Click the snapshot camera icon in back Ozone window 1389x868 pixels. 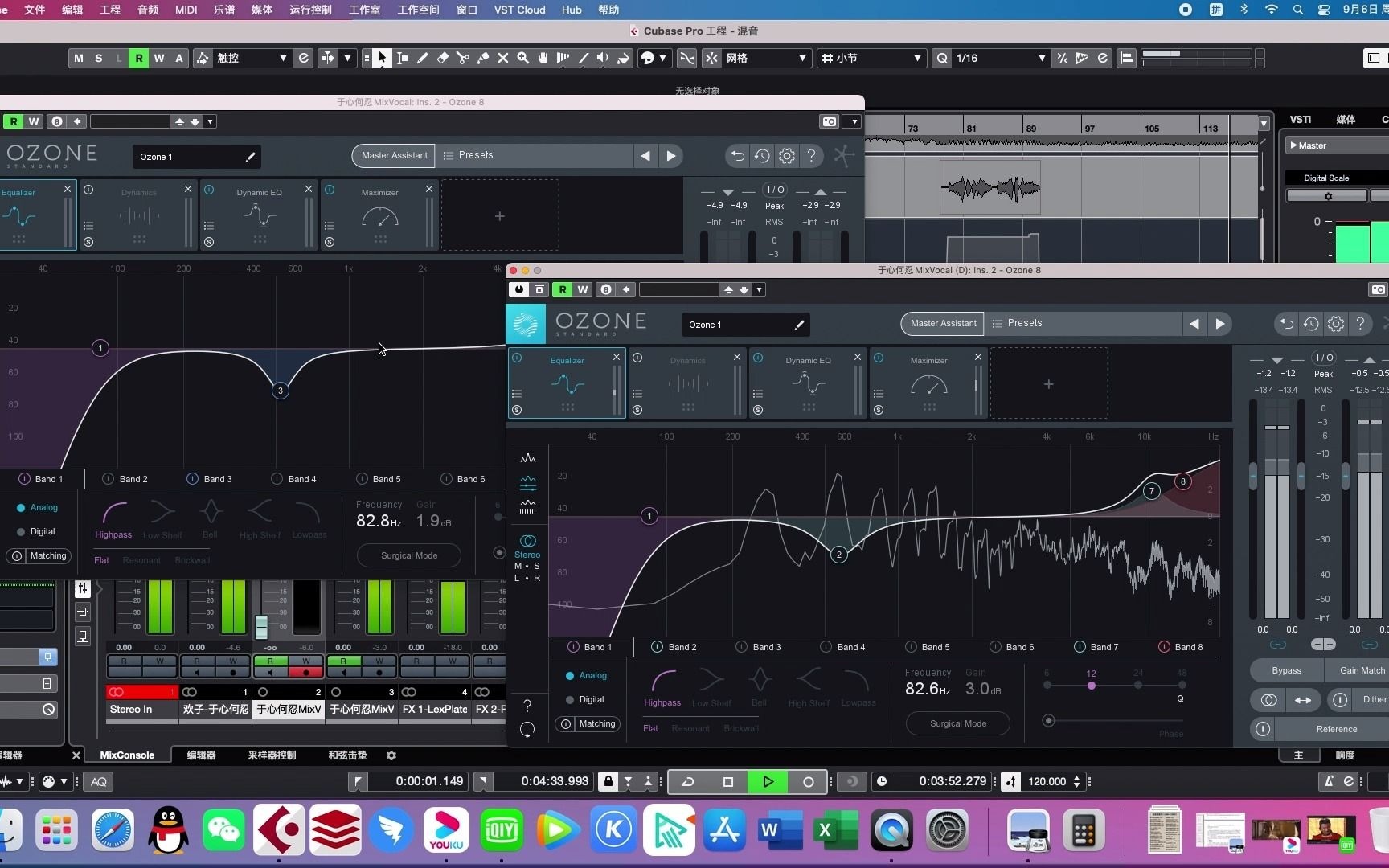click(x=830, y=121)
